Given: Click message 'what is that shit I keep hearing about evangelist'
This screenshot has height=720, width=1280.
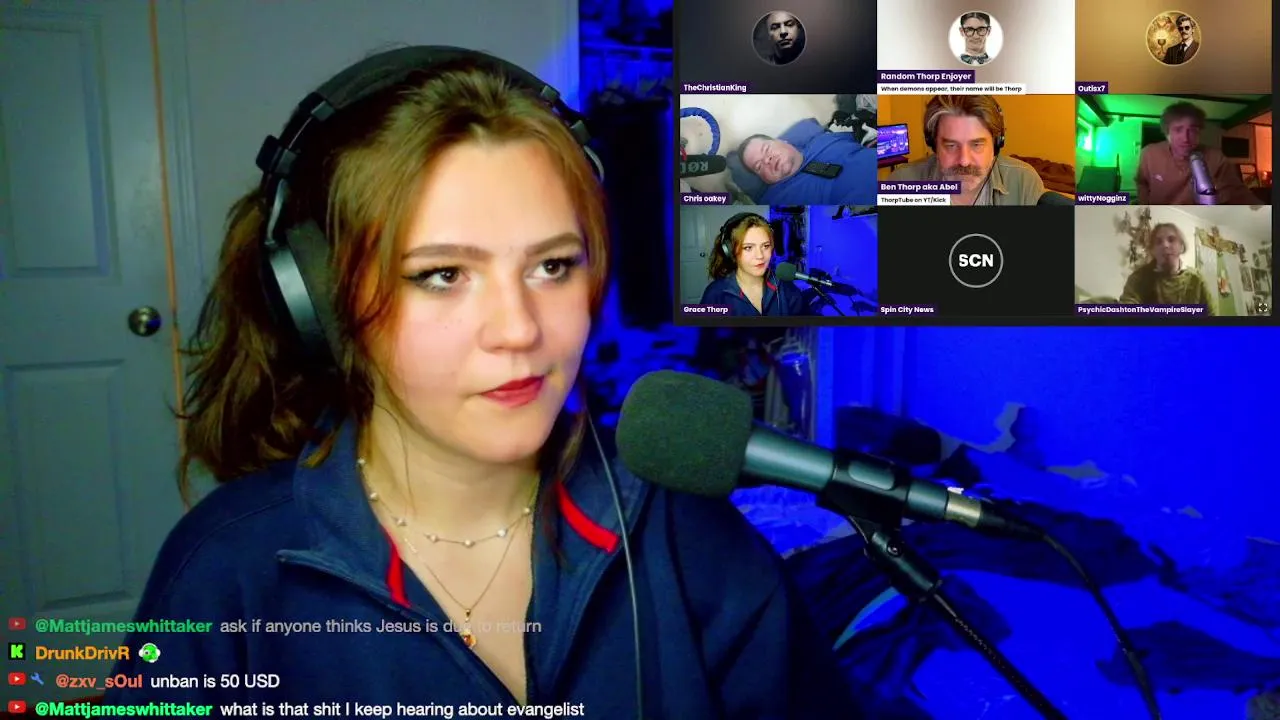Looking at the screenshot, I should (x=401, y=709).
